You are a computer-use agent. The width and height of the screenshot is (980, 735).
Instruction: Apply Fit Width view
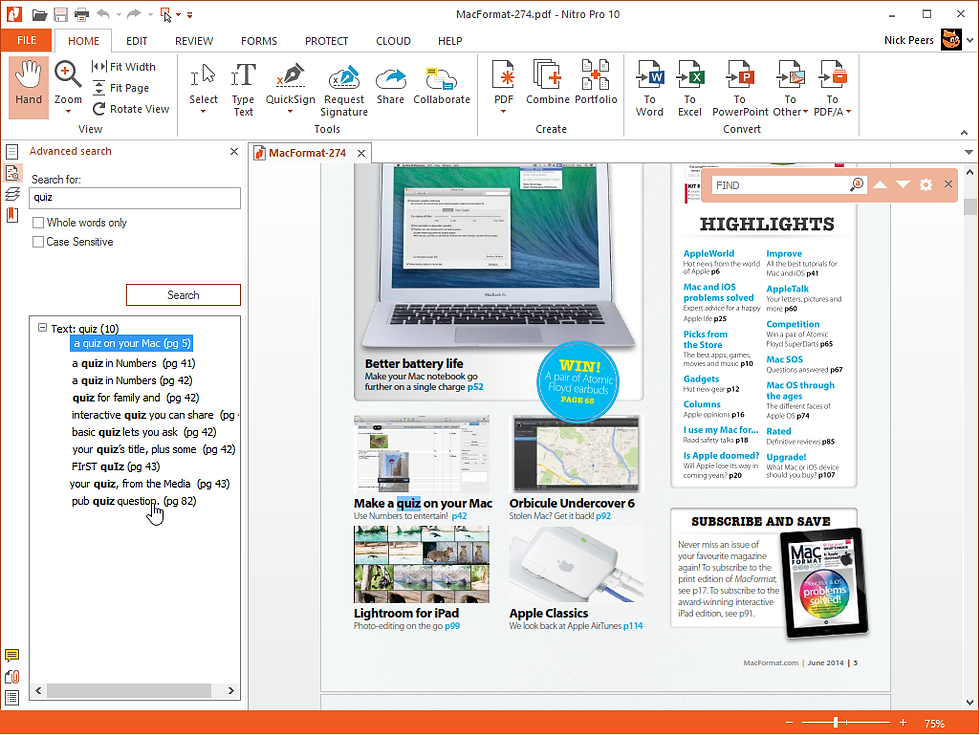point(124,67)
